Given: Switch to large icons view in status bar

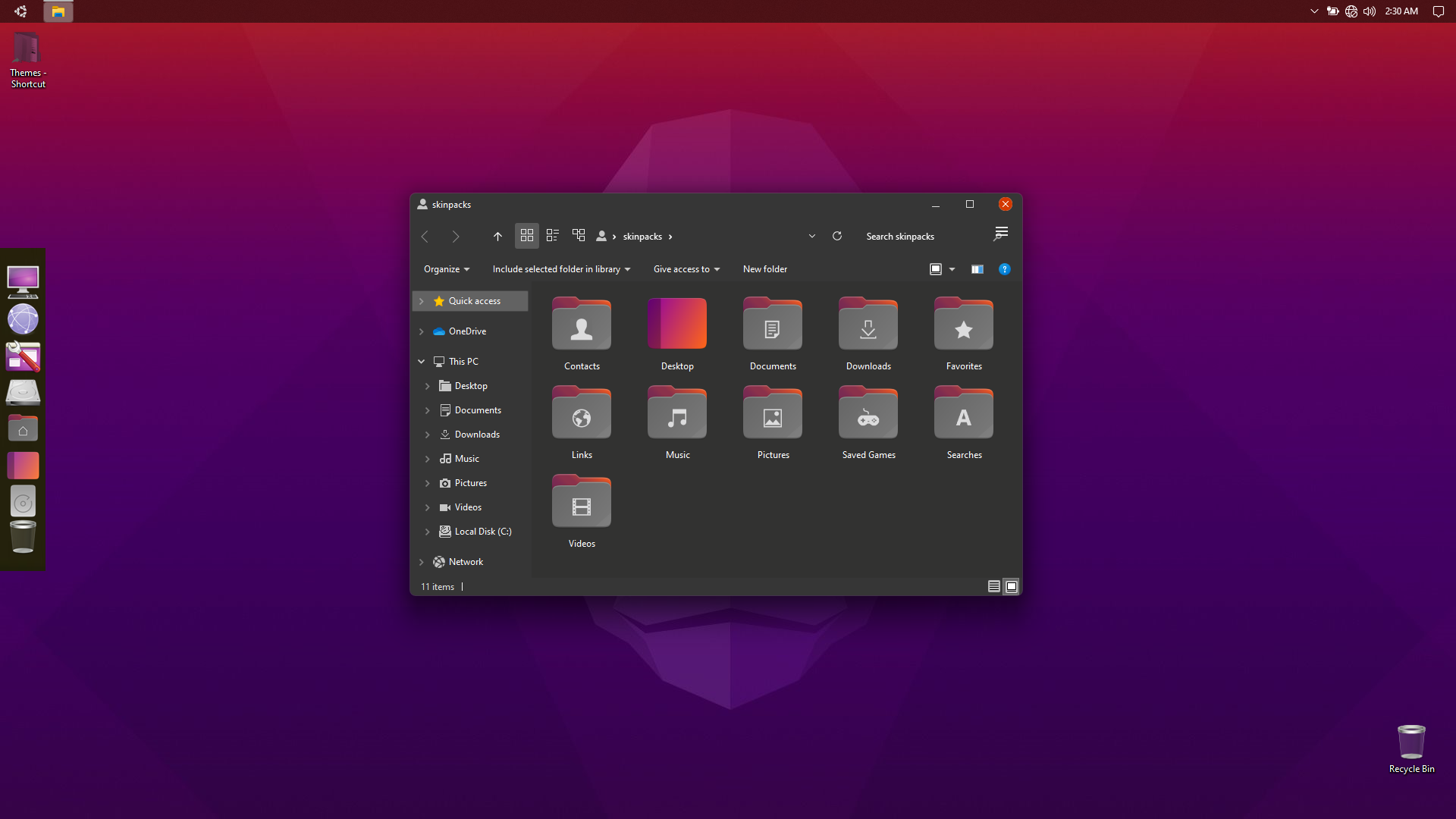Looking at the screenshot, I should pyautogui.click(x=1012, y=586).
